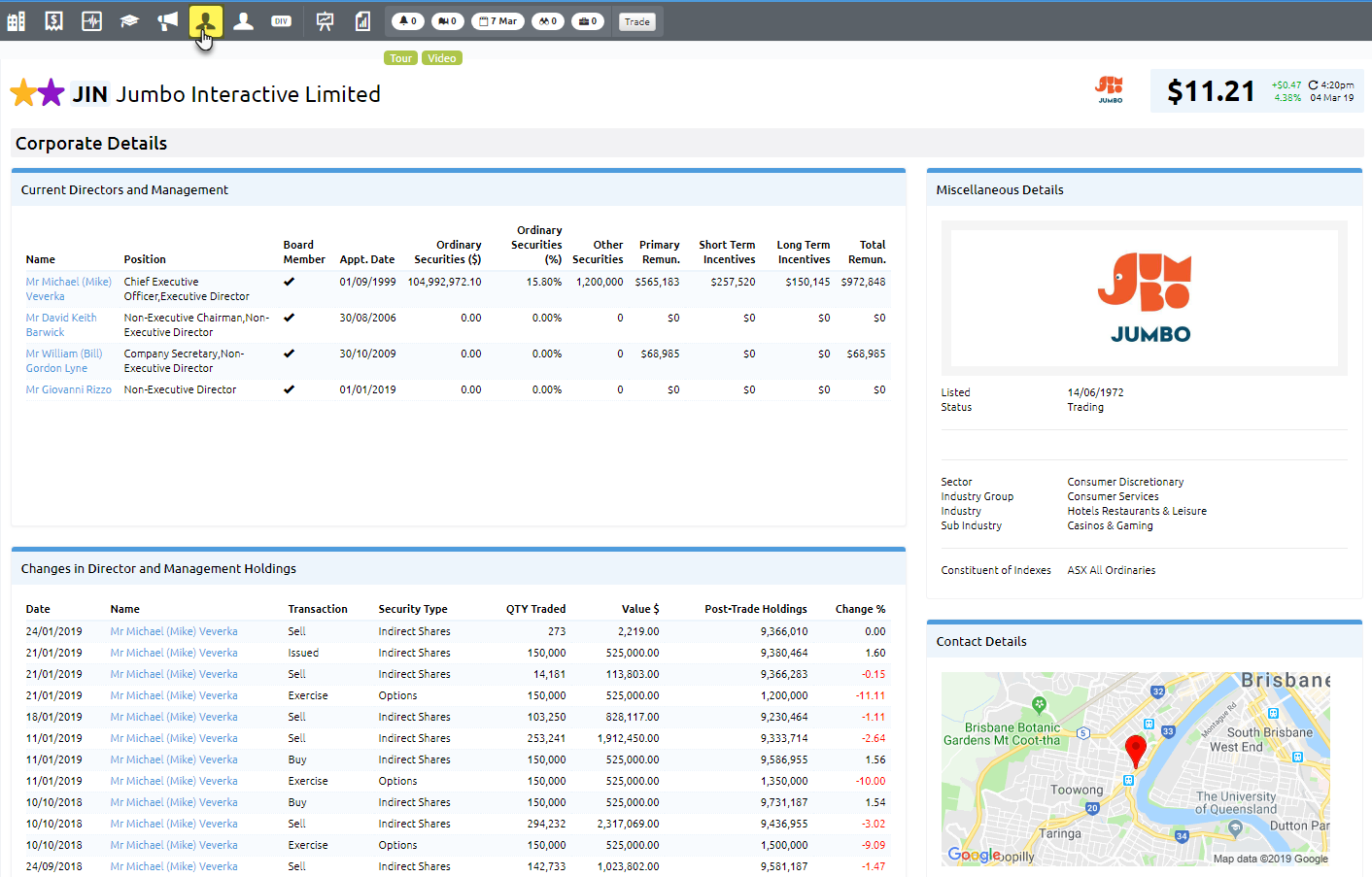Click the 1,912,450.00 trade value cell

point(628,738)
